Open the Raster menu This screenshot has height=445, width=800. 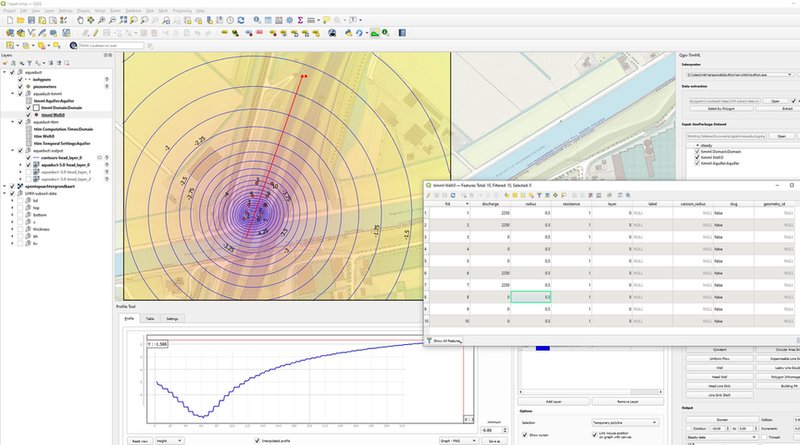(116, 11)
